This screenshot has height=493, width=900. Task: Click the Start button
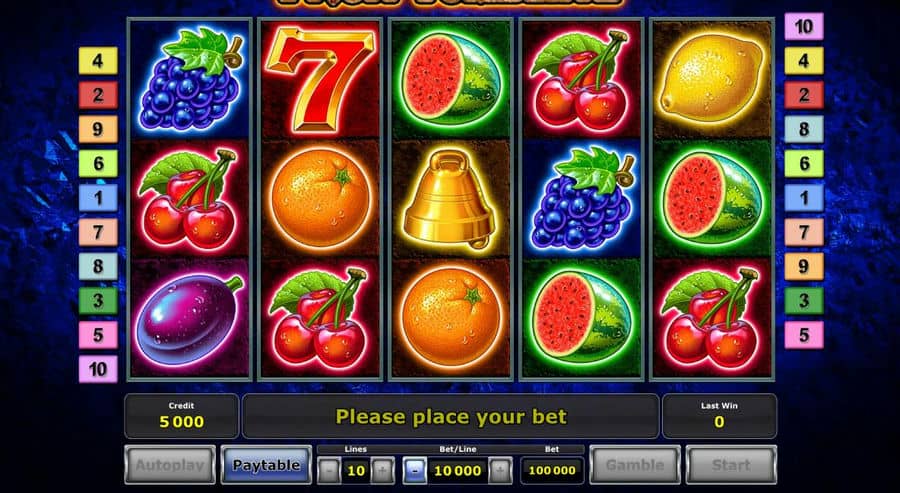(731, 465)
